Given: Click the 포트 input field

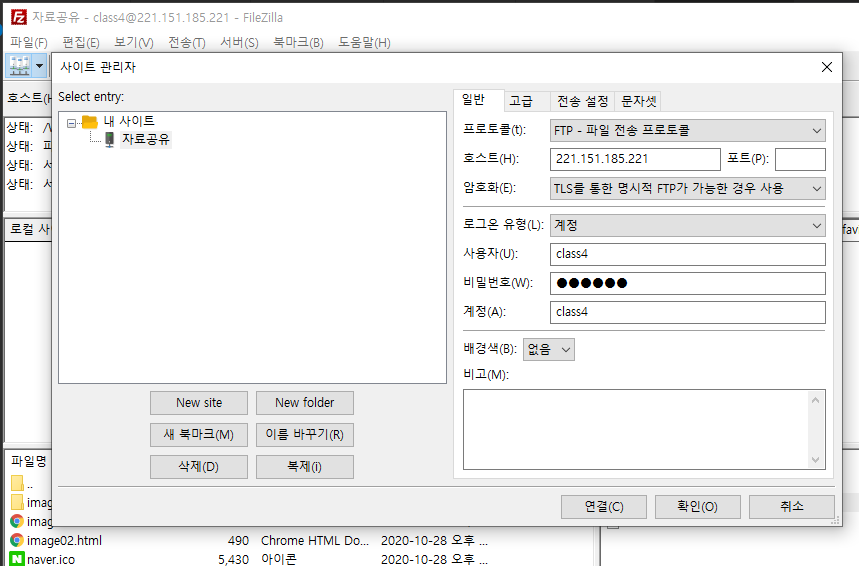Looking at the screenshot, I should coord(800,159).
